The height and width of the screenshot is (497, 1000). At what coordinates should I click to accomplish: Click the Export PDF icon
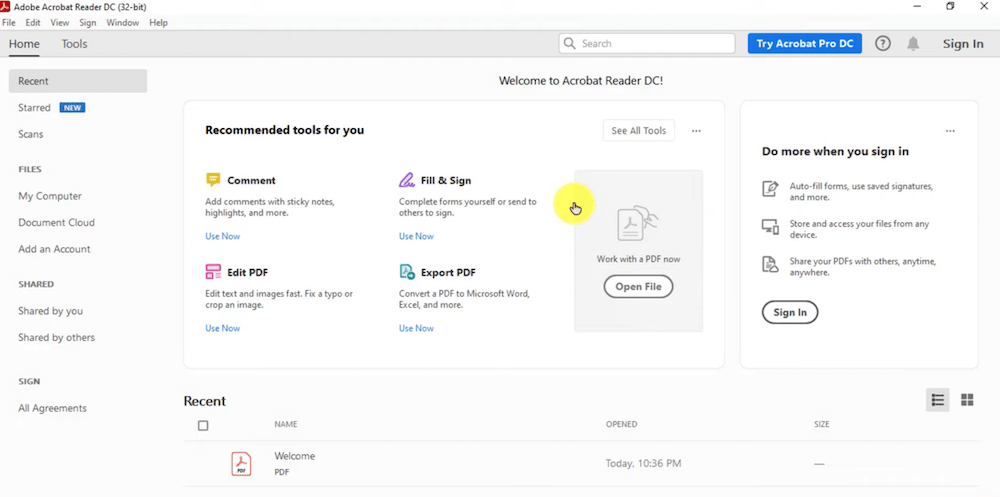[x=407, y=272]
